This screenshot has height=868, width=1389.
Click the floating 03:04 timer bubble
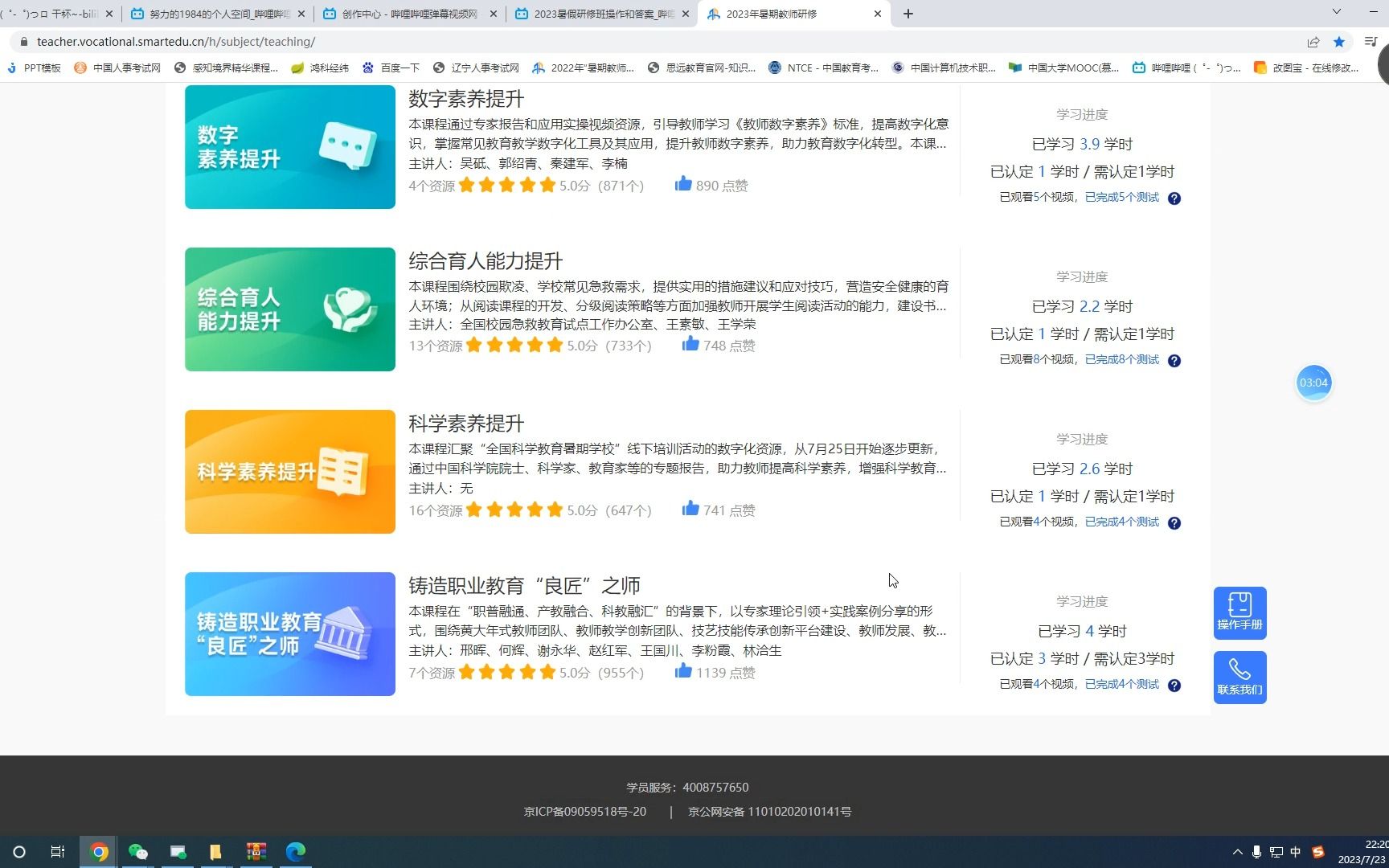tap(1313, 383)
